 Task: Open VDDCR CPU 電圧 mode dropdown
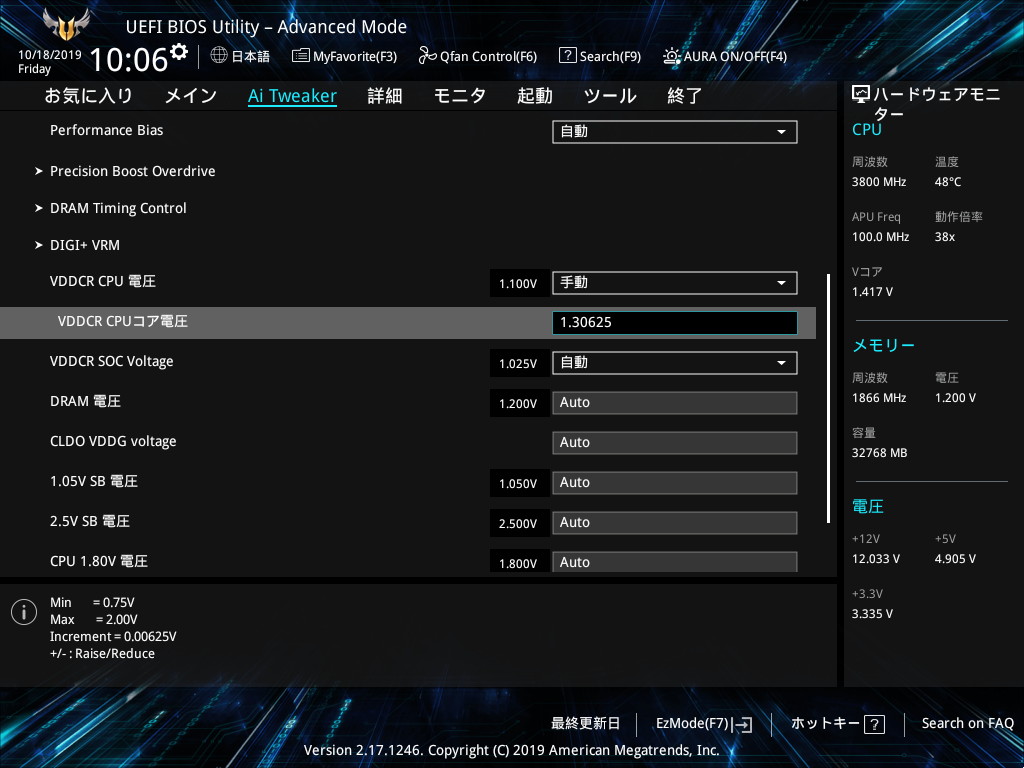[x=675, y=283]
